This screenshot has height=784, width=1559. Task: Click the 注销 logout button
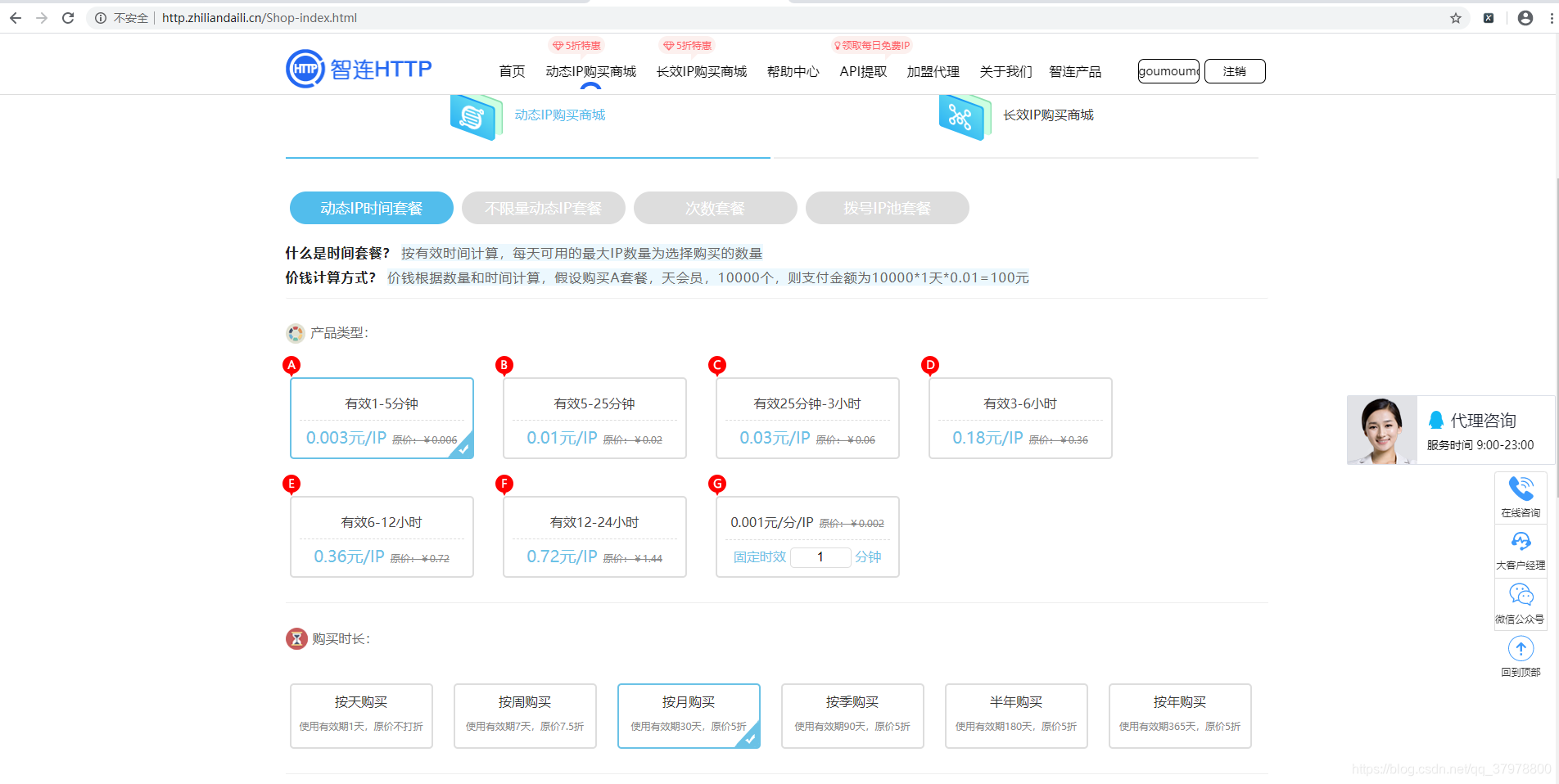1234,71
